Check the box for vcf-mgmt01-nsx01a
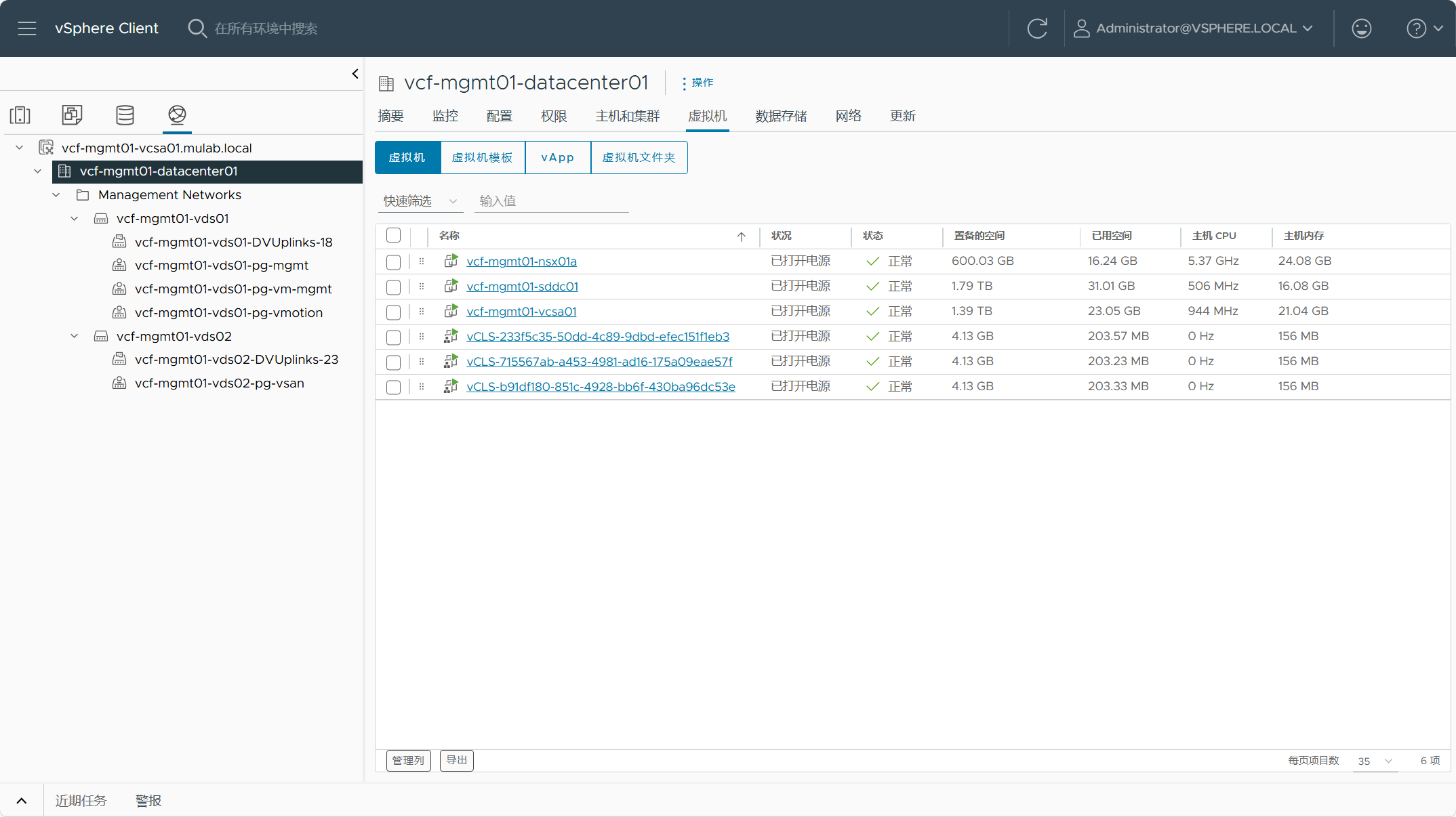1456x817 pixels. click(393, 262)
